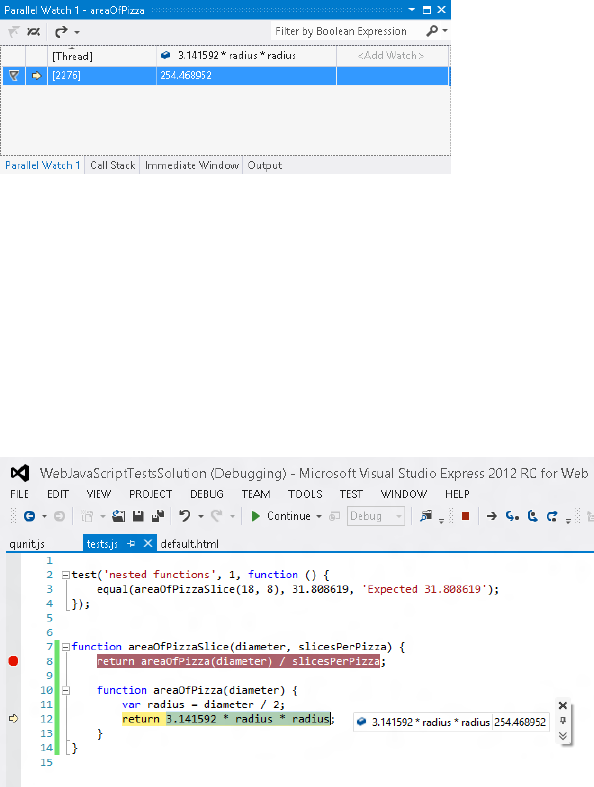Click the Open File toolbar icon
The width and height of the screenshot is (594, 787).
tap(119, 516)
